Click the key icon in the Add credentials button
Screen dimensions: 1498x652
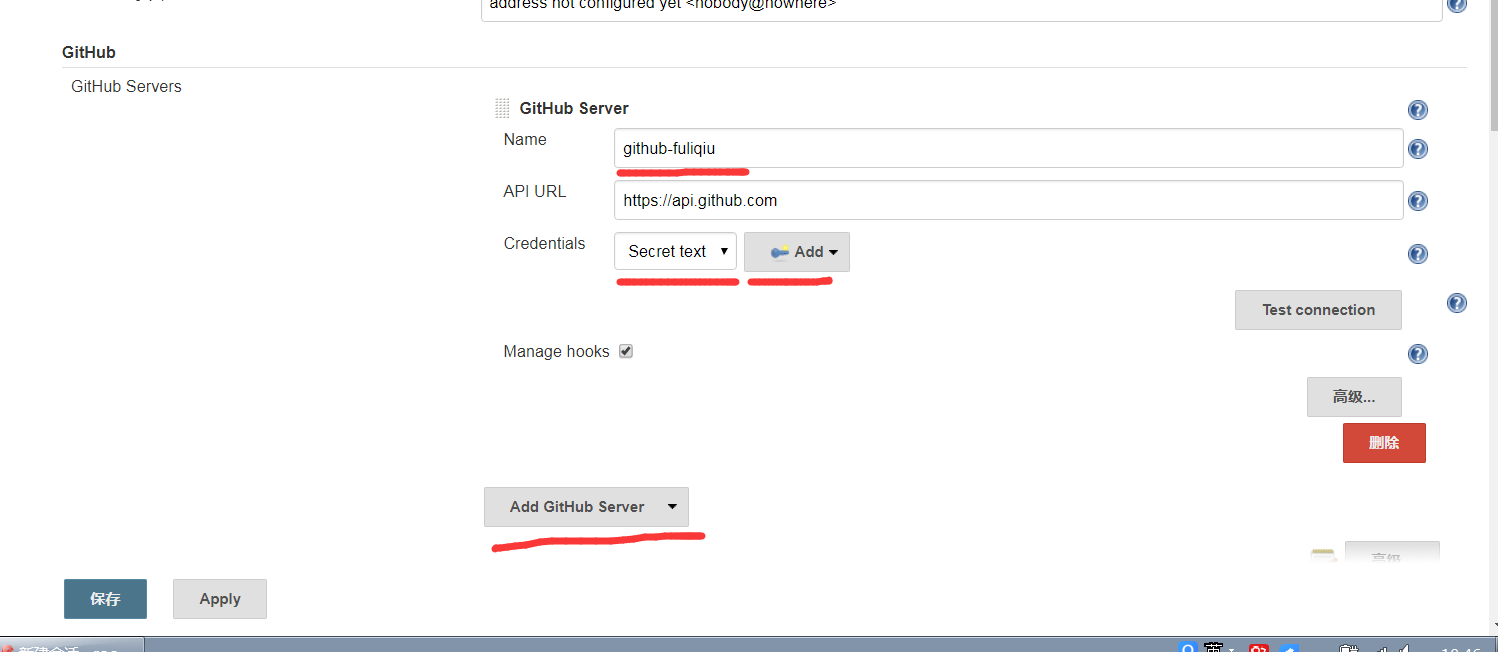[x=780, y=252]
